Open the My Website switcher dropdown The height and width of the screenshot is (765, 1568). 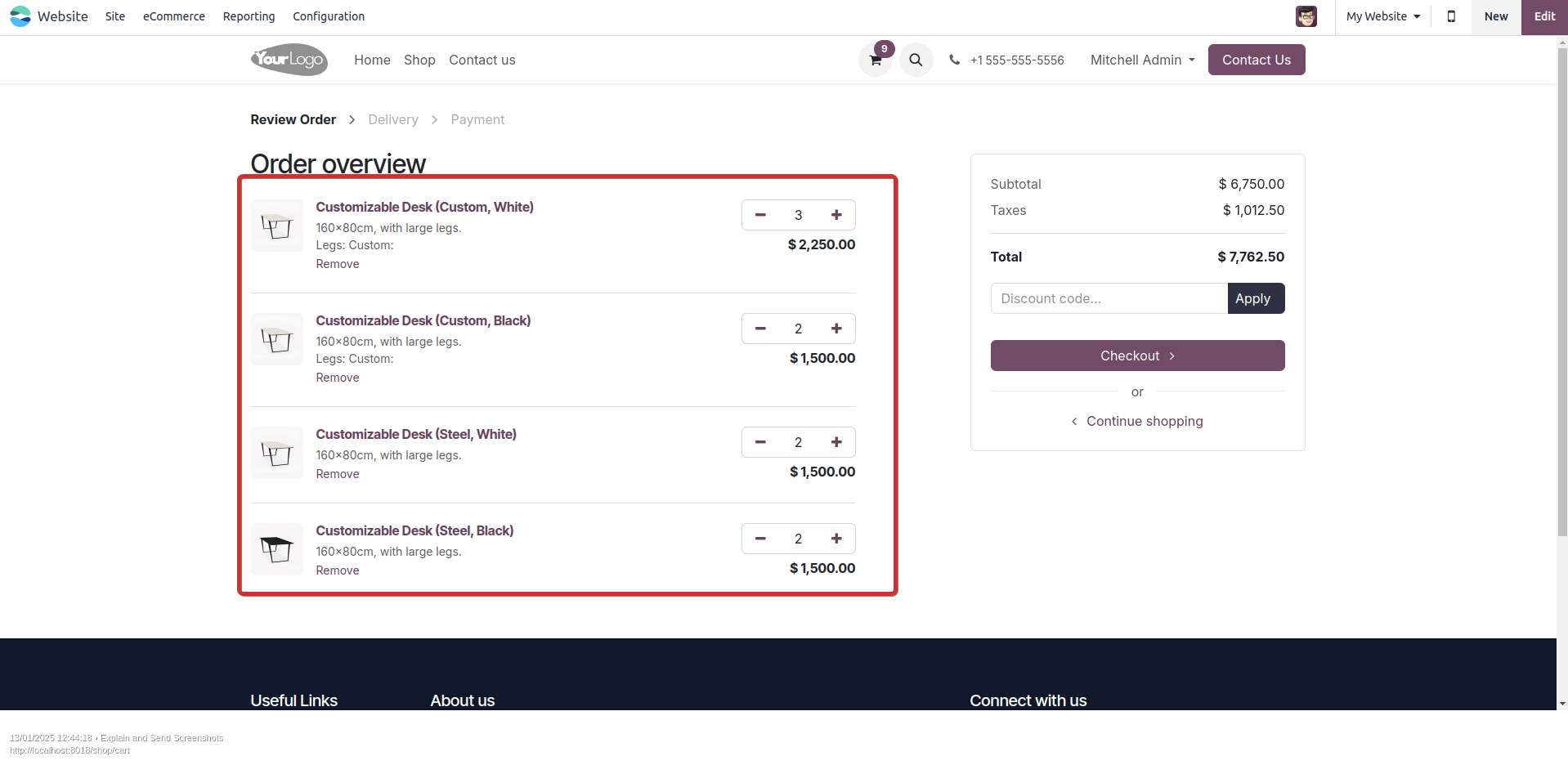point(1382,16)
